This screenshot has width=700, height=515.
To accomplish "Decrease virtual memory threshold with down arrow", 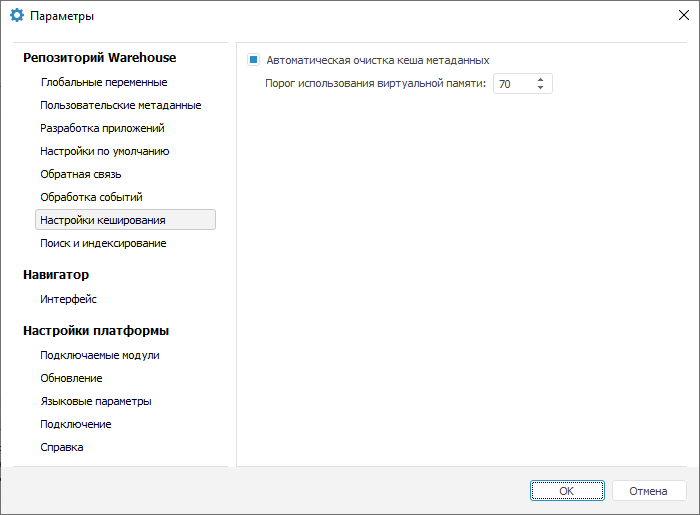I will pos(540,89).
